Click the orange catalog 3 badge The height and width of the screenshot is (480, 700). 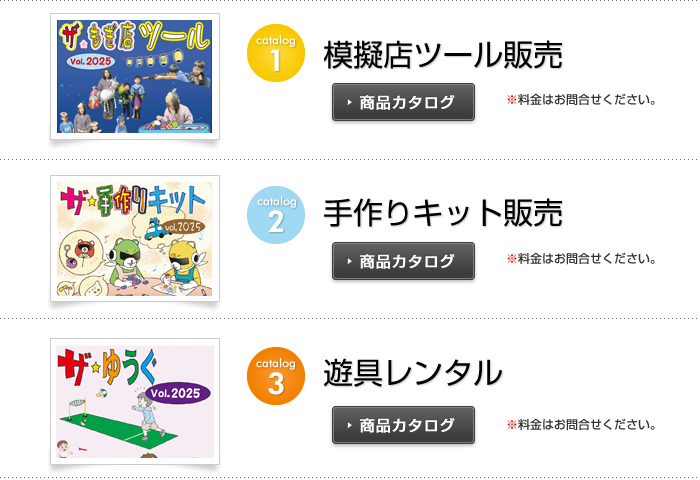(275, 376)
